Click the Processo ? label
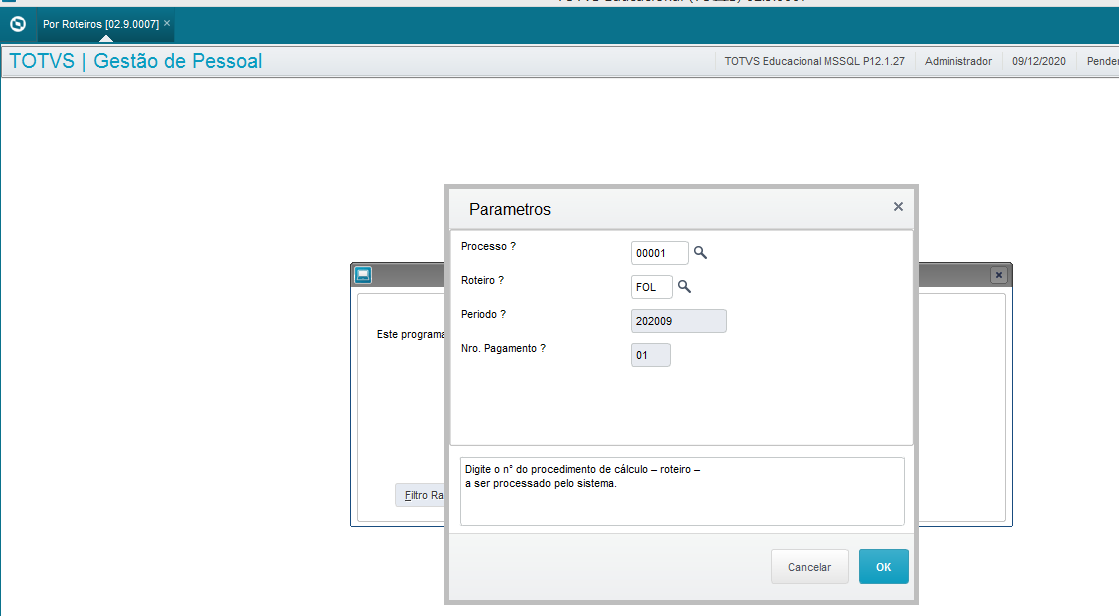The width and height of the screenshot is (1119, 616). [x=488, y=246]
